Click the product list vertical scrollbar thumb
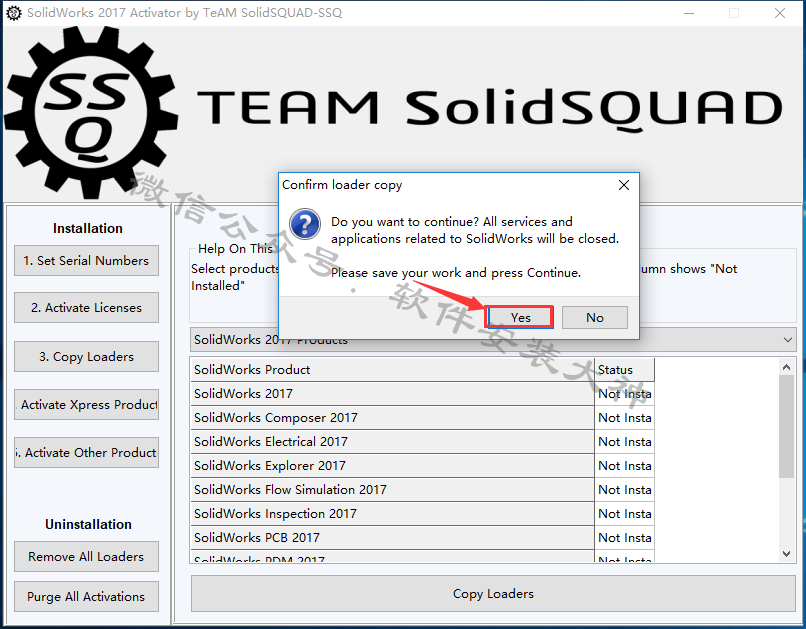The image size is (806, 629). tap(786, 427)
